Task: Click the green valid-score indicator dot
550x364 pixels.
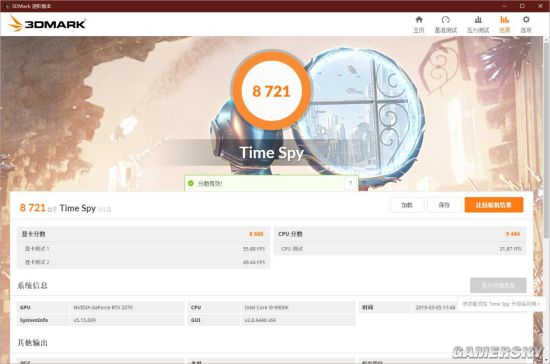Action: (191, 183)
